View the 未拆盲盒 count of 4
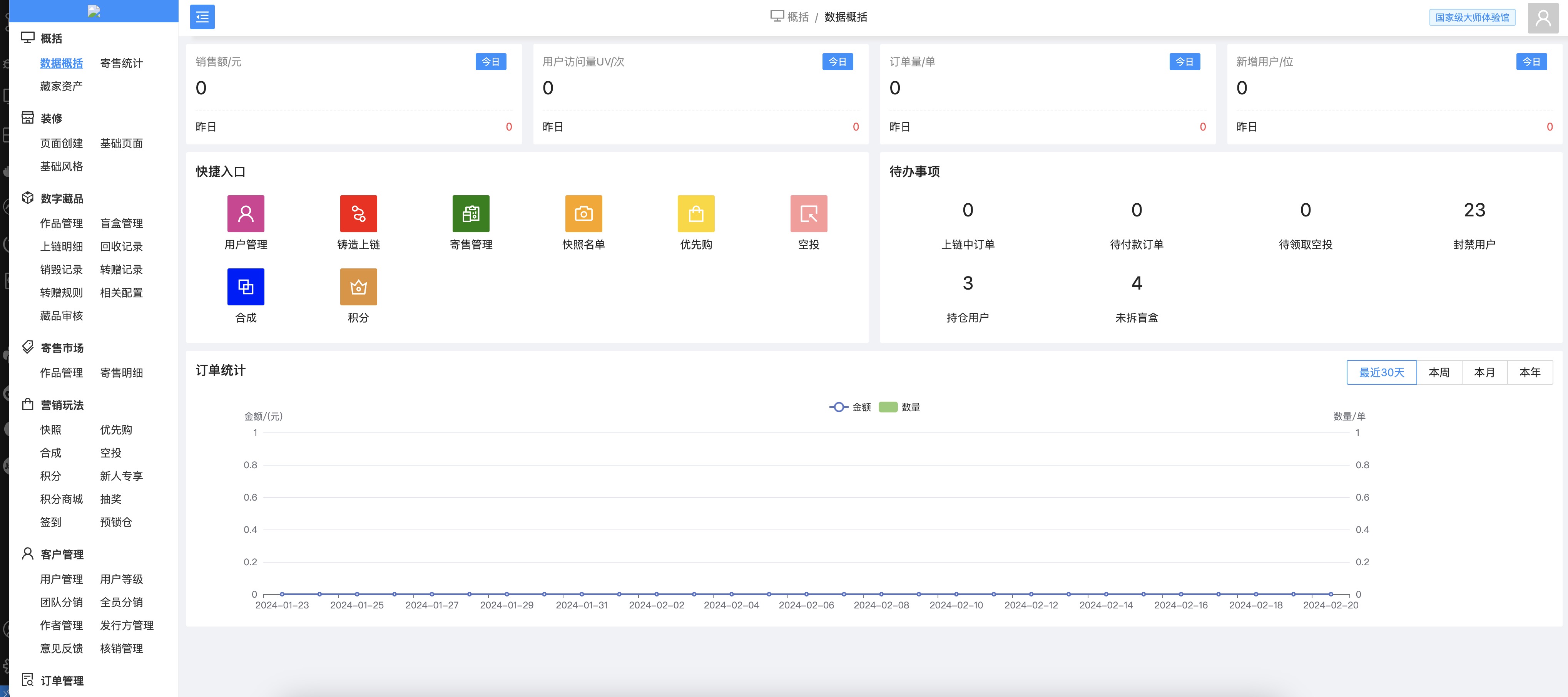This screenshot has width=1568, height=697. [1137, 283]
